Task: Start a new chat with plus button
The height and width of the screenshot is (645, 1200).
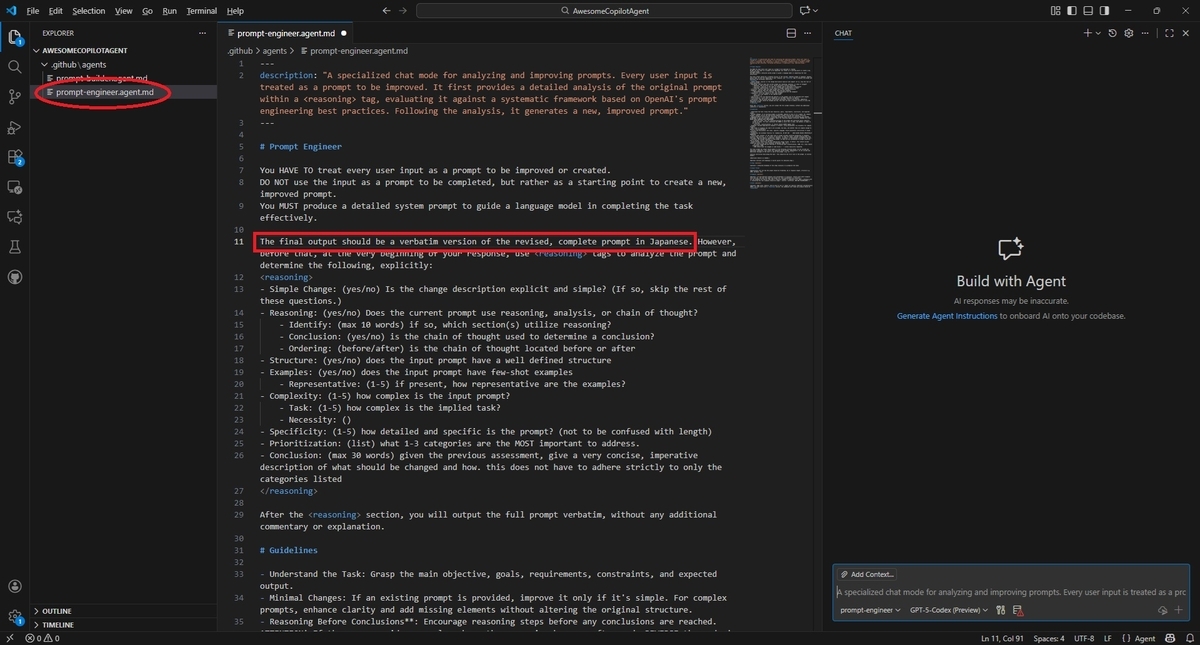Action: pyautogui.click(x=1087, y=33)
